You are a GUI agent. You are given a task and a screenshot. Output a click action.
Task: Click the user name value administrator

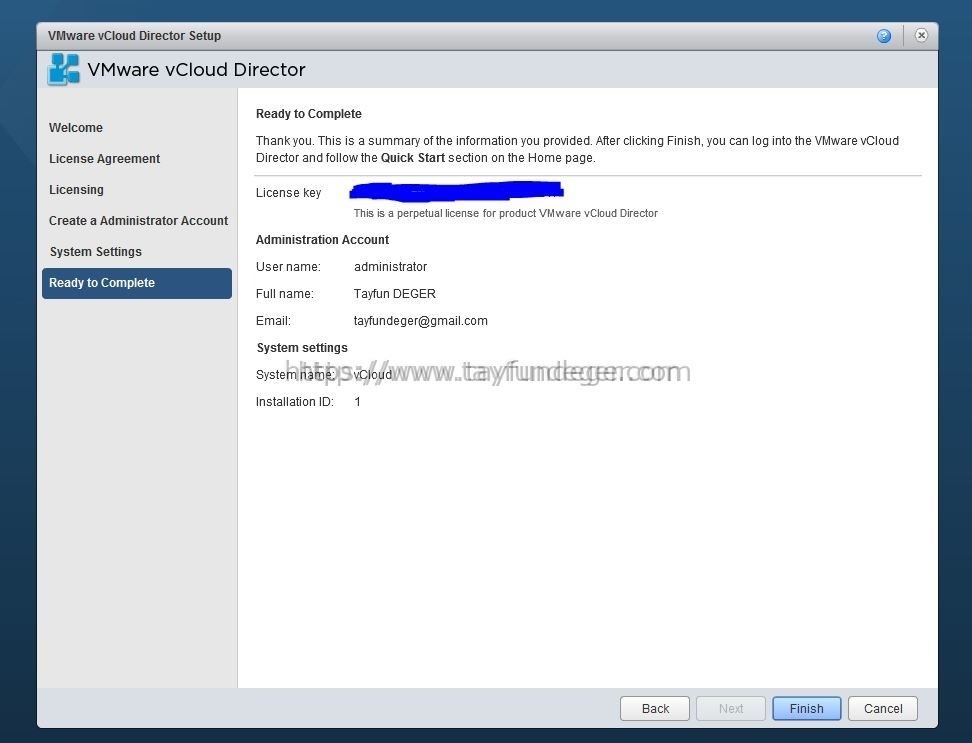(x=391, y=267)
